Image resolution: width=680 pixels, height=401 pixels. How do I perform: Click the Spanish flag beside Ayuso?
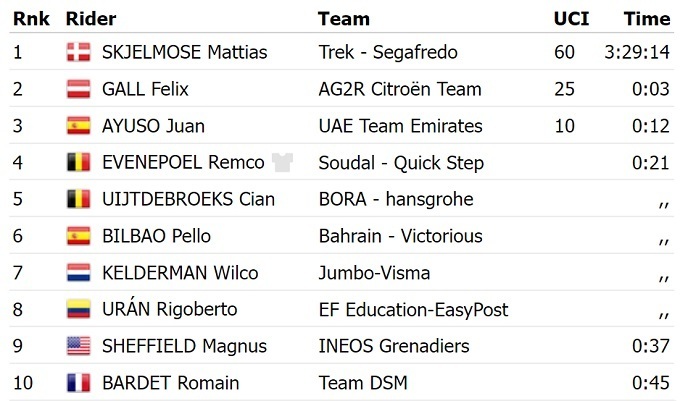coord(78,126)
